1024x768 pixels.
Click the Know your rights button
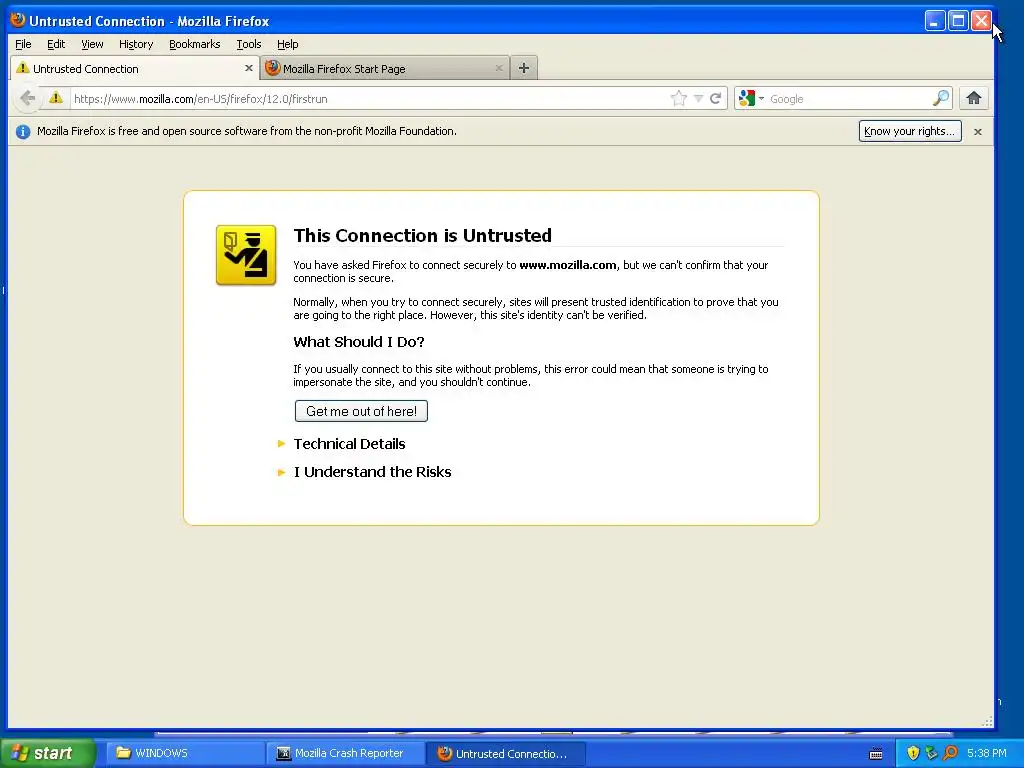910,131
